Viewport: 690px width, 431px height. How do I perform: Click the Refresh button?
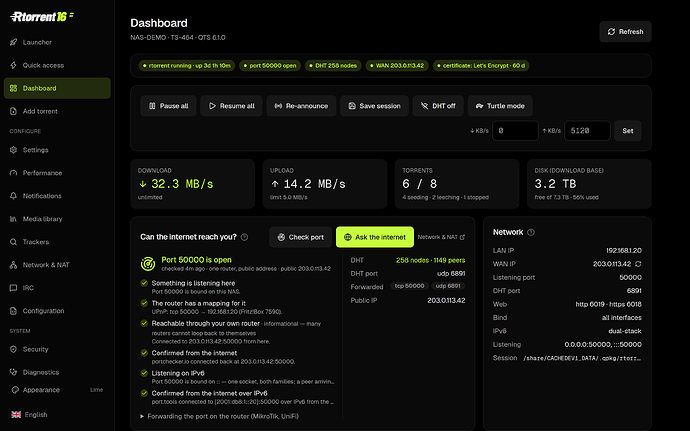click(625, 32)
